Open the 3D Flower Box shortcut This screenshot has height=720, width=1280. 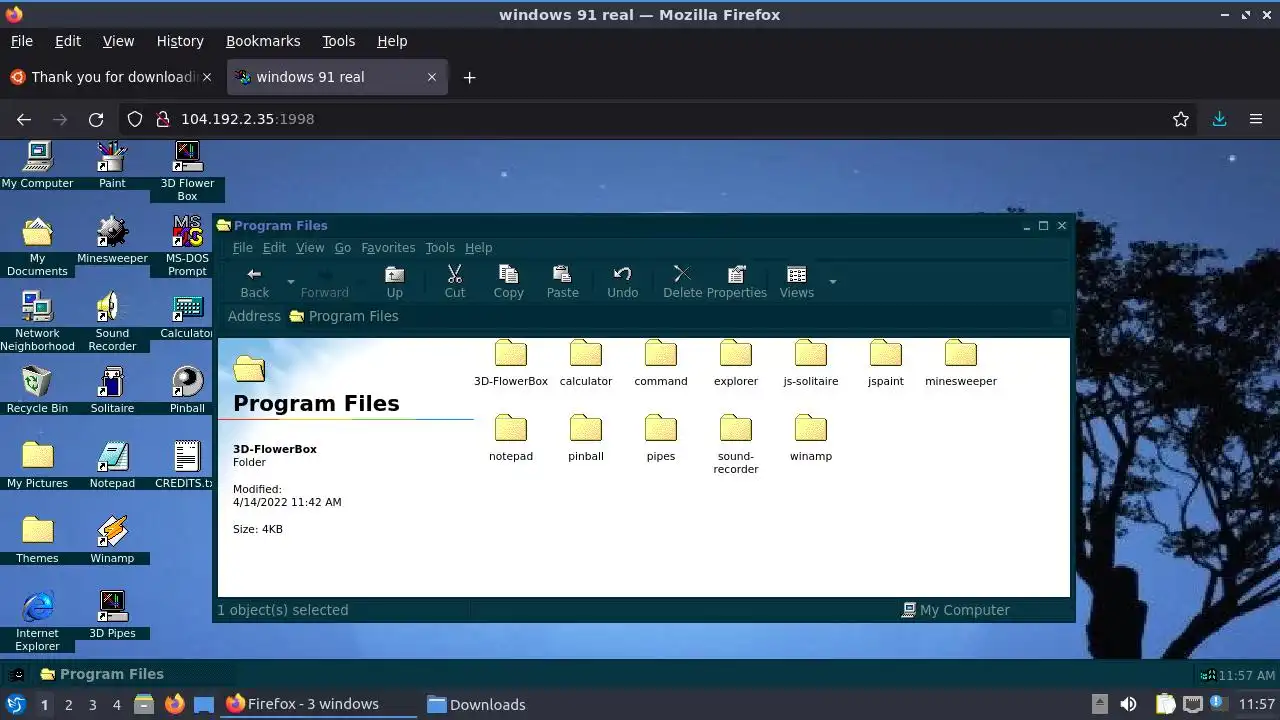(x=187, y=170)
